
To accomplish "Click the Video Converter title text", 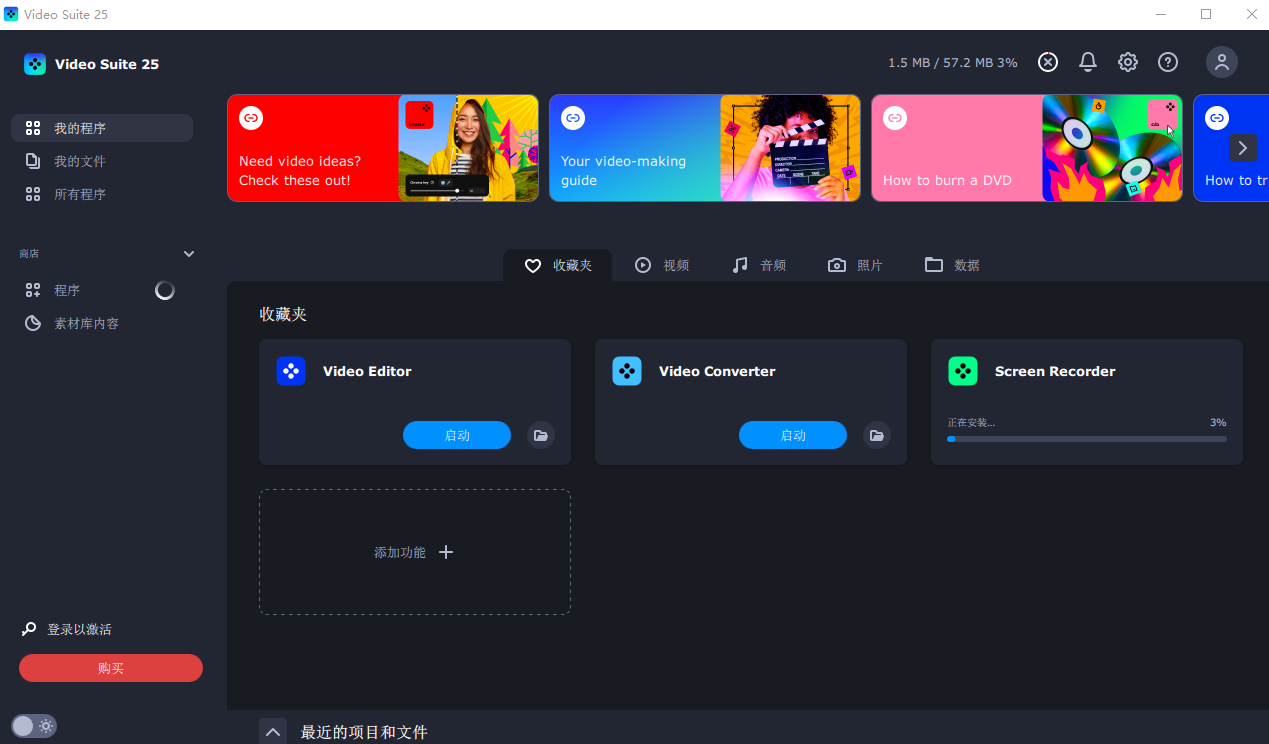I will (x=717, y=371).
